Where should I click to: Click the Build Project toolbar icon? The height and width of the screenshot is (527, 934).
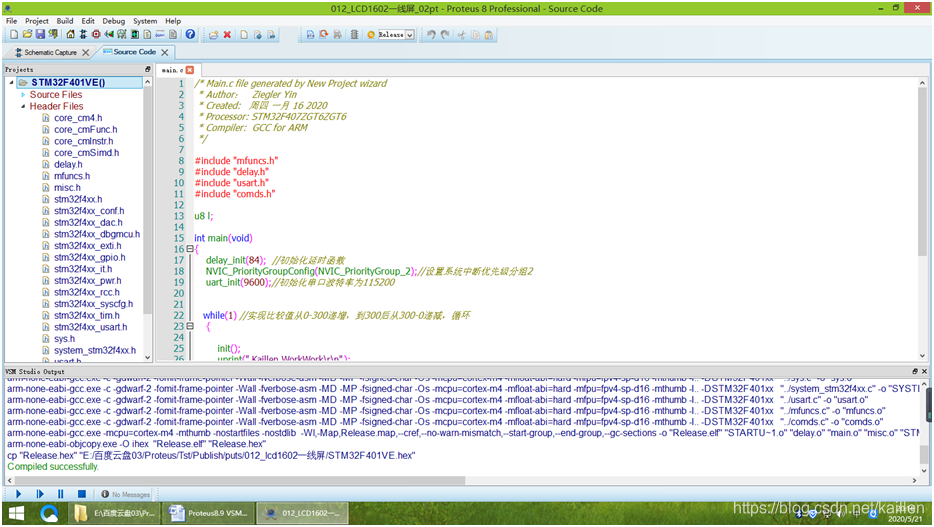[x=310, y=35]
